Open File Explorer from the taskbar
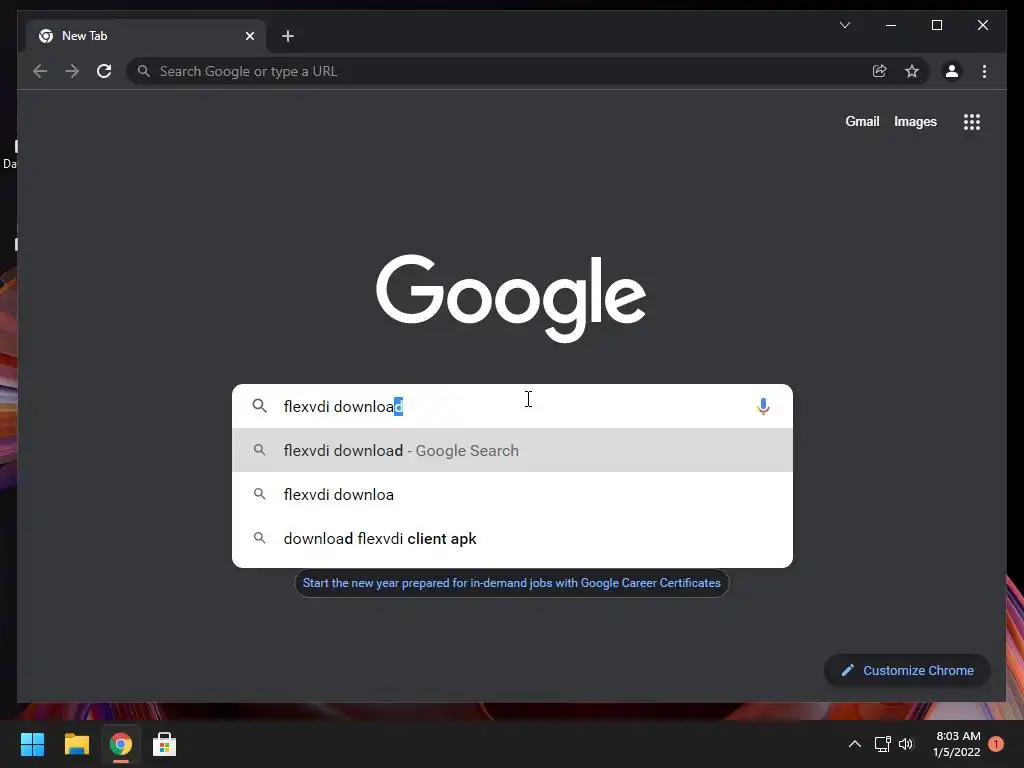This screenshot has height=768, width=1024. pos(76,744)
